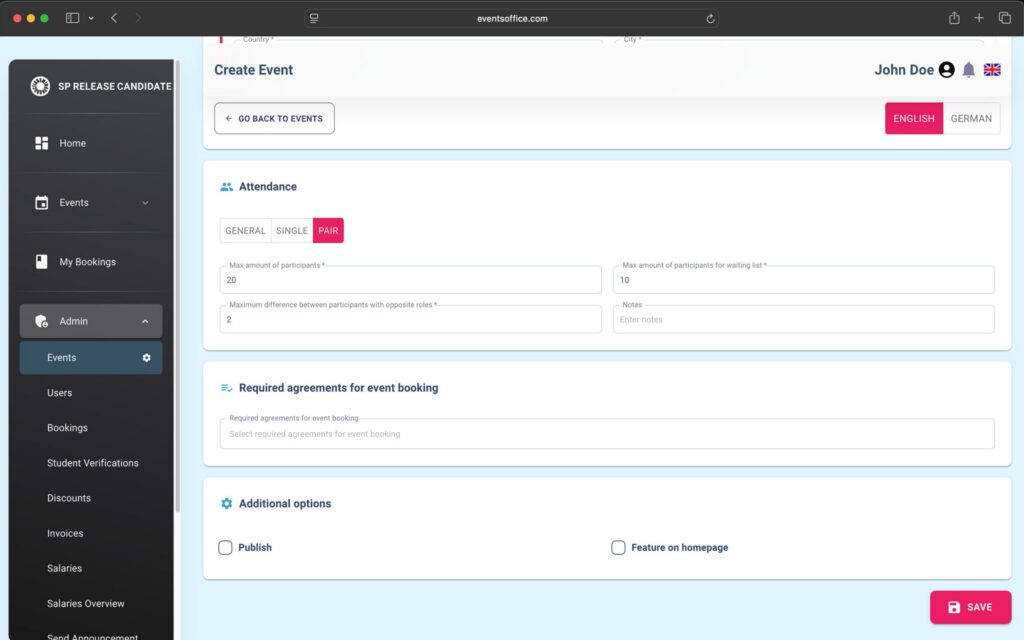
Task: Collapse the Admin section chevron
Action: [x=145, y=322]
